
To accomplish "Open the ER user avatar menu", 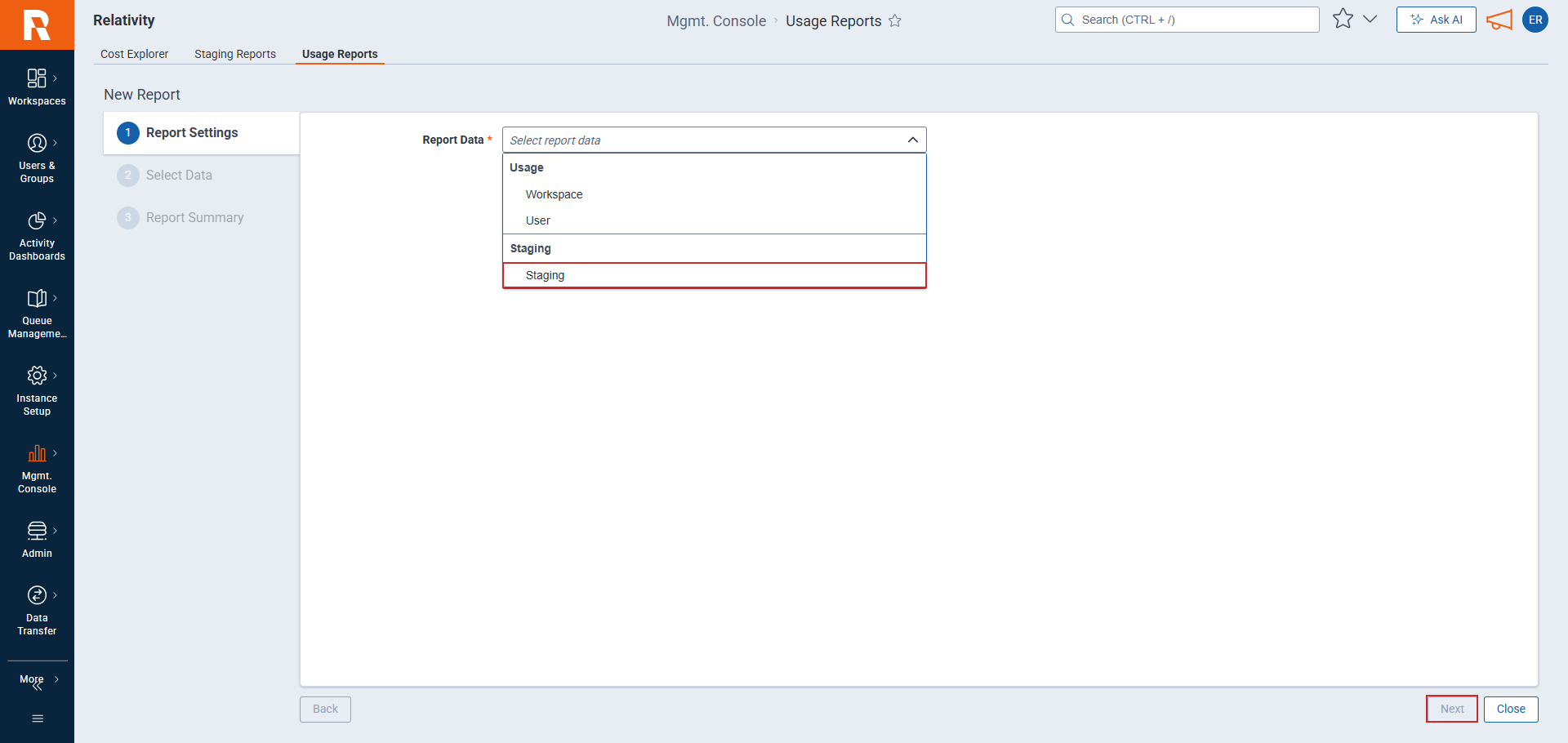I will point(1535,20).
